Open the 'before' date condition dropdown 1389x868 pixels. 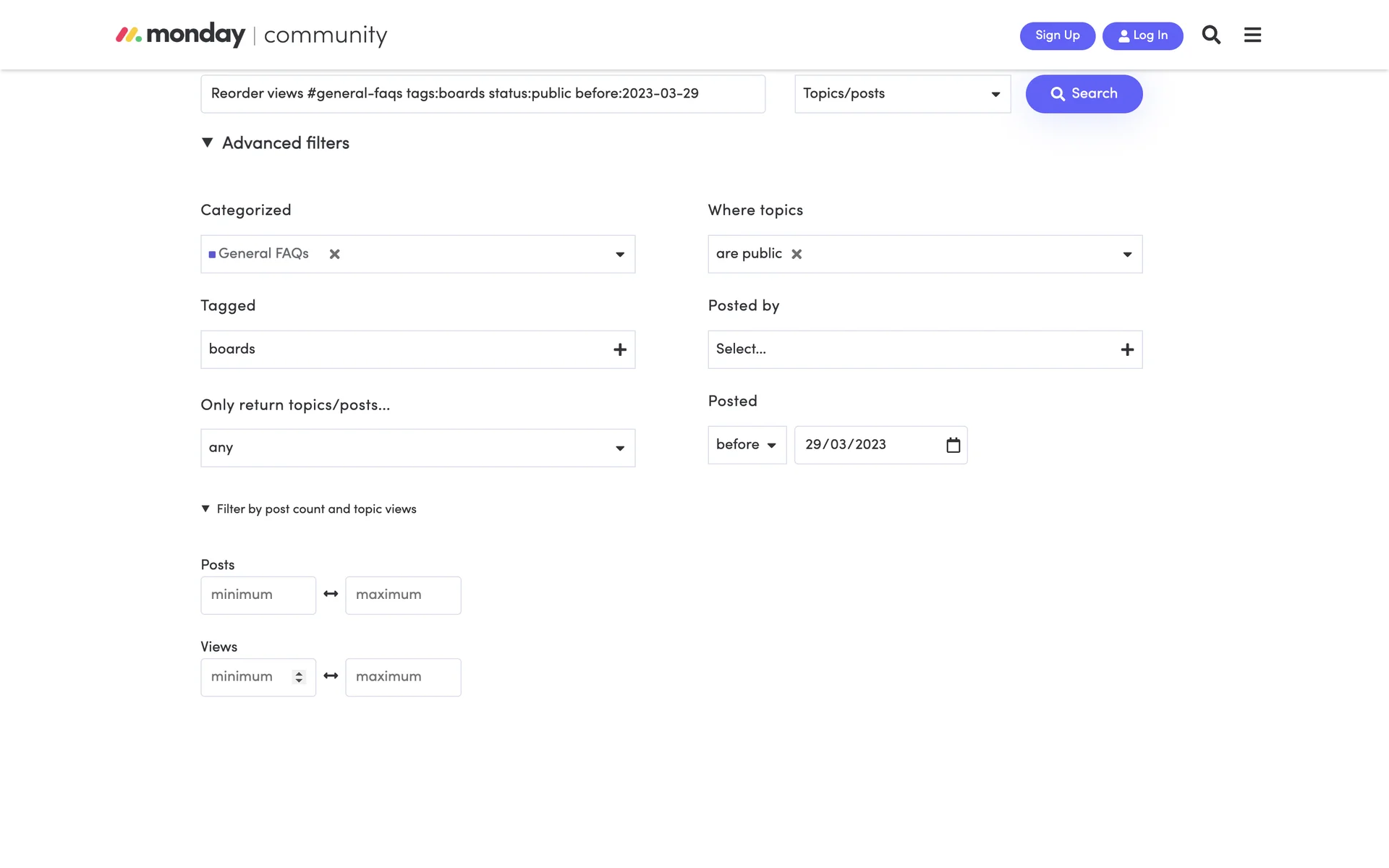[x=747, y=445]
